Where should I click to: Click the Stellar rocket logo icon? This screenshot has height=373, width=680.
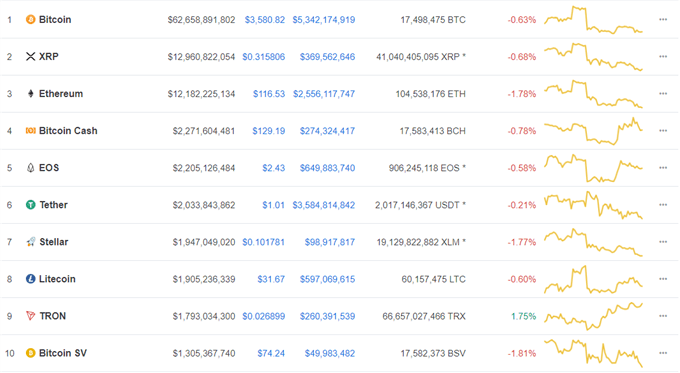30,242
